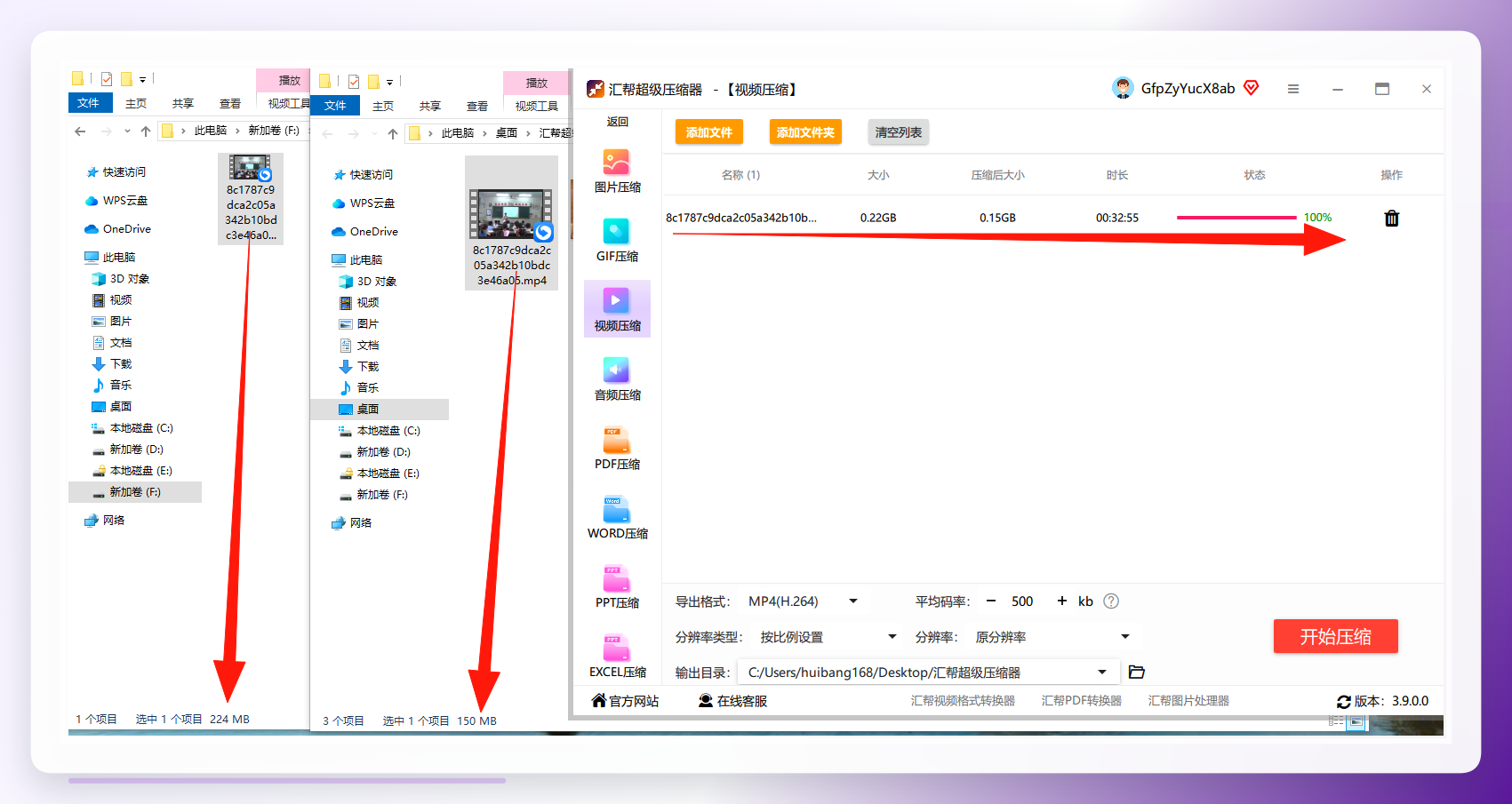Click 清空列表 to clear the list
1512x804 pixels.
tap(899, 132)
